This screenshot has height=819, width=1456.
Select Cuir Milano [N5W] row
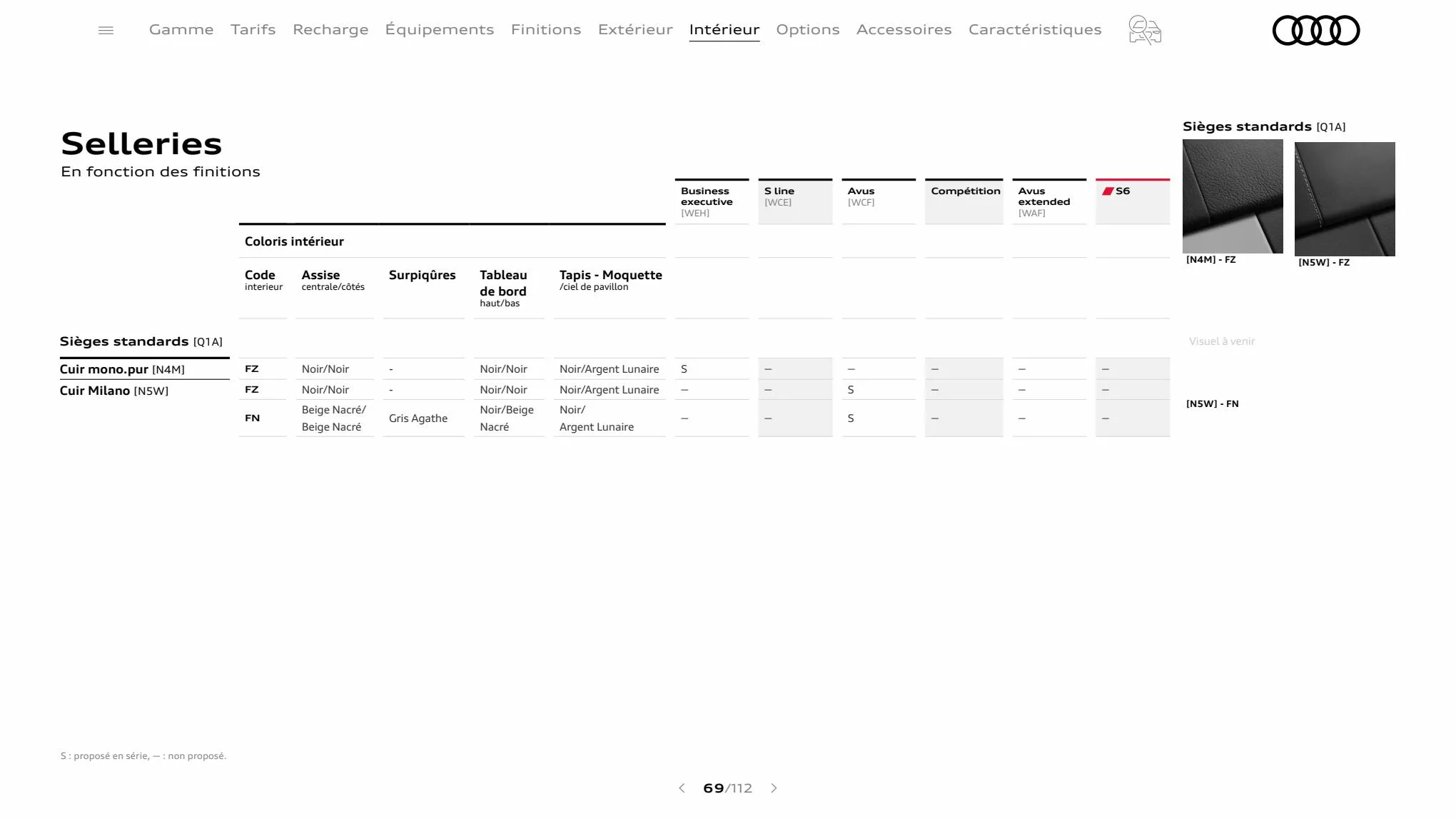point(114,390)
